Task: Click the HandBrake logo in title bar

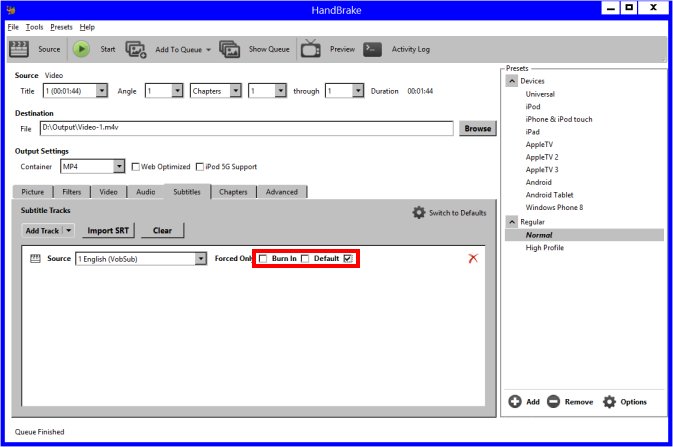Action: (x=11, y=10)
